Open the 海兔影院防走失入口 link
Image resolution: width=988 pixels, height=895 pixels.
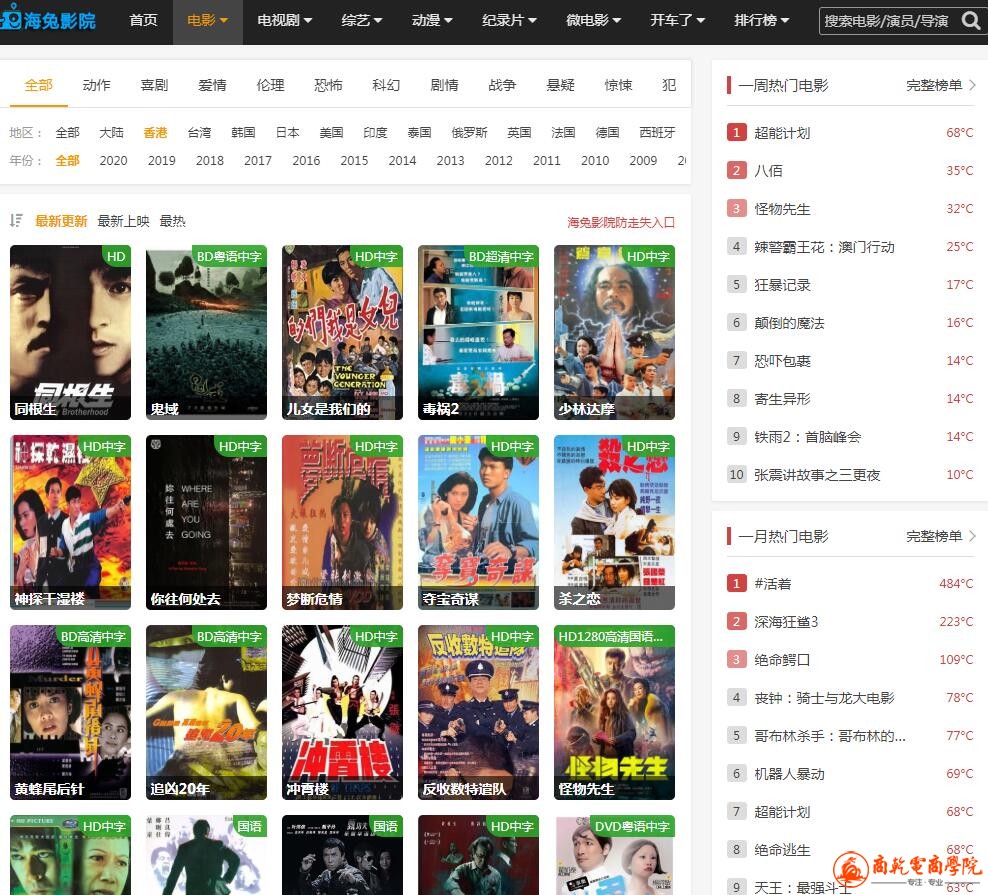(621, 222)
